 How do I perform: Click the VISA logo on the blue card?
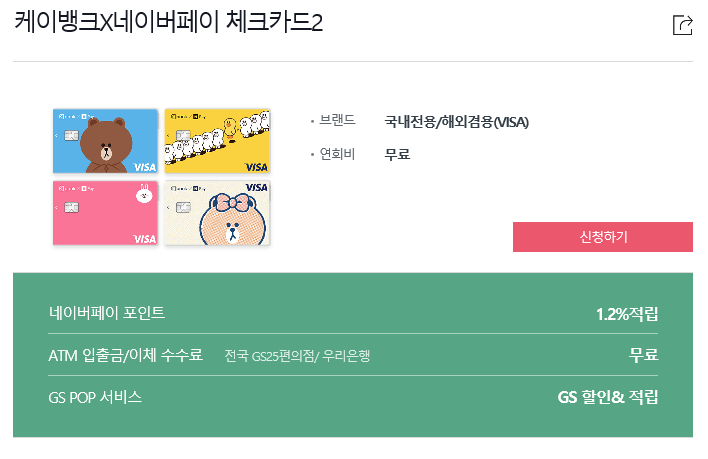[144, 167]
